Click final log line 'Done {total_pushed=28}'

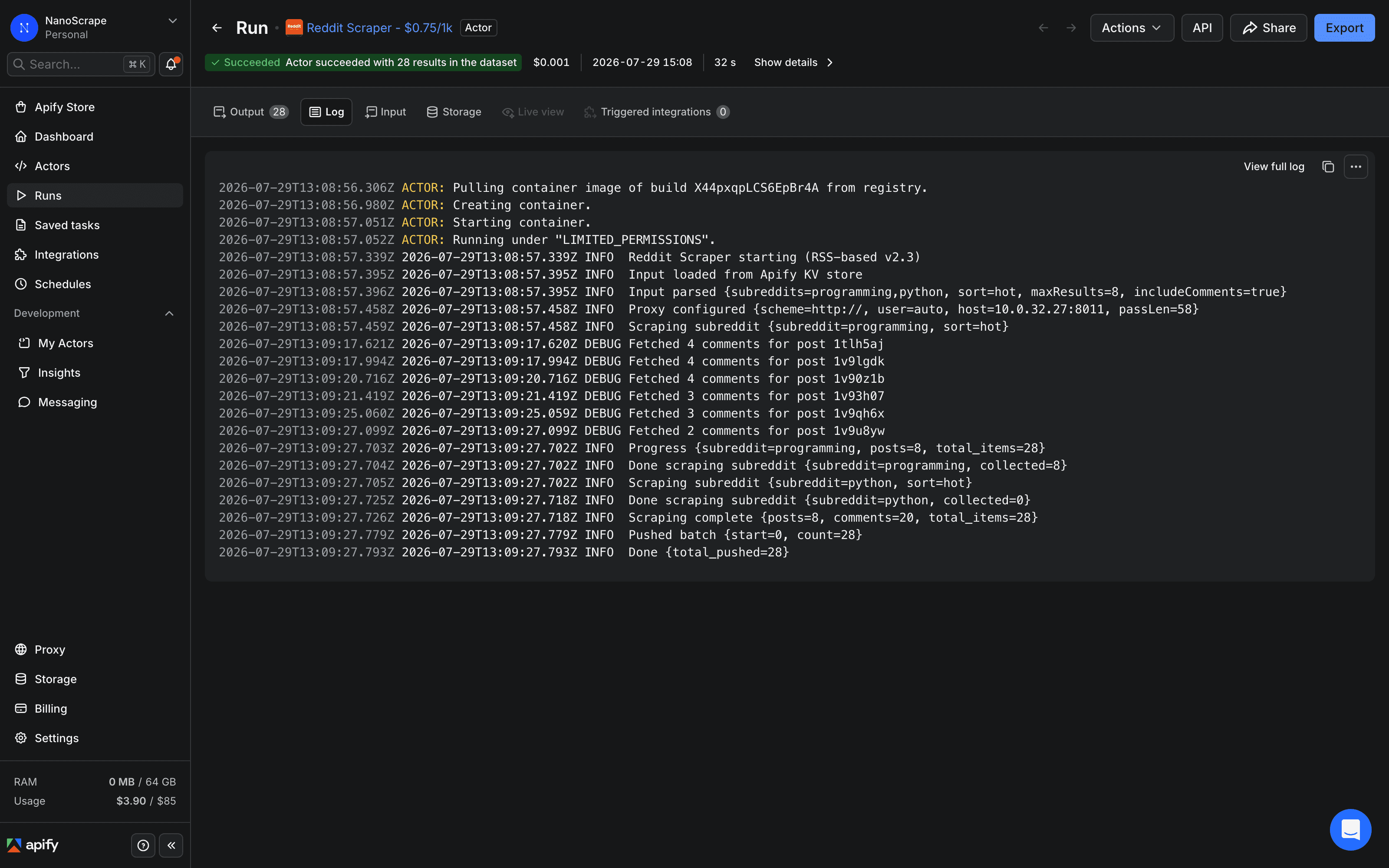click(x=504, y=552)
